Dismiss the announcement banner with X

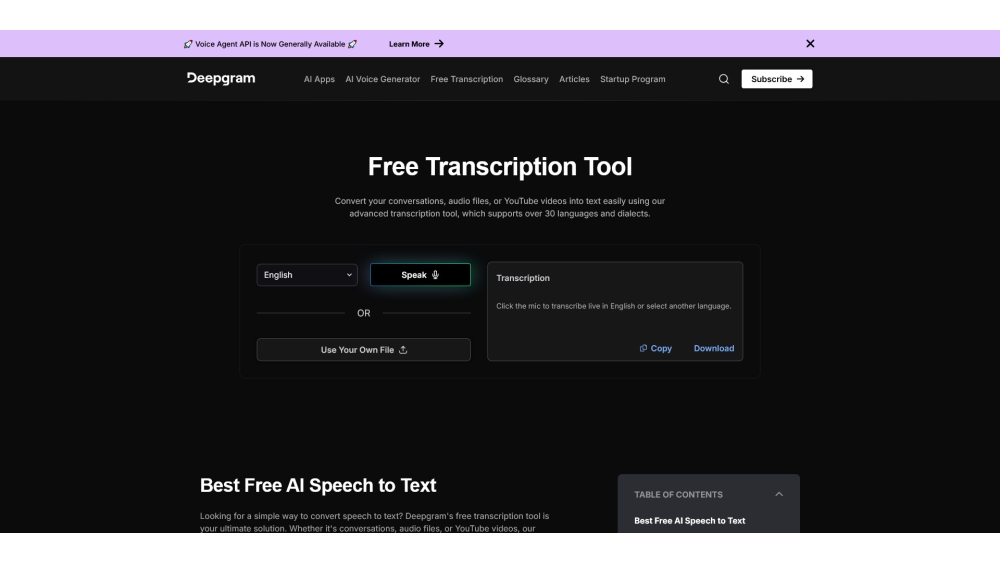tap(810, 43)
